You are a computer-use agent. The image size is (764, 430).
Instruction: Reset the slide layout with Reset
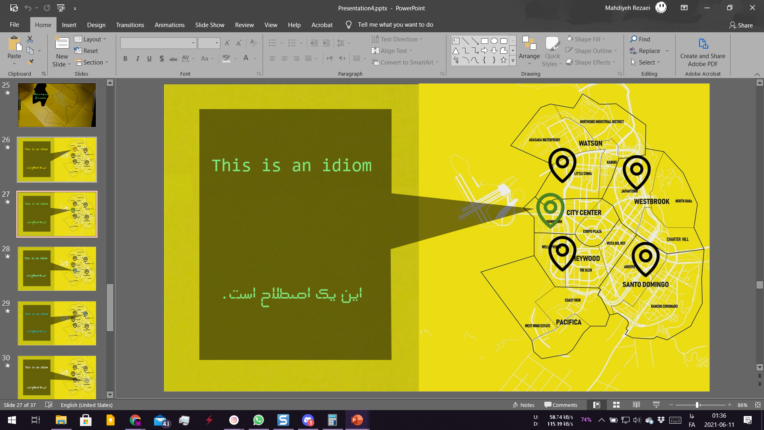click(86, 51)
